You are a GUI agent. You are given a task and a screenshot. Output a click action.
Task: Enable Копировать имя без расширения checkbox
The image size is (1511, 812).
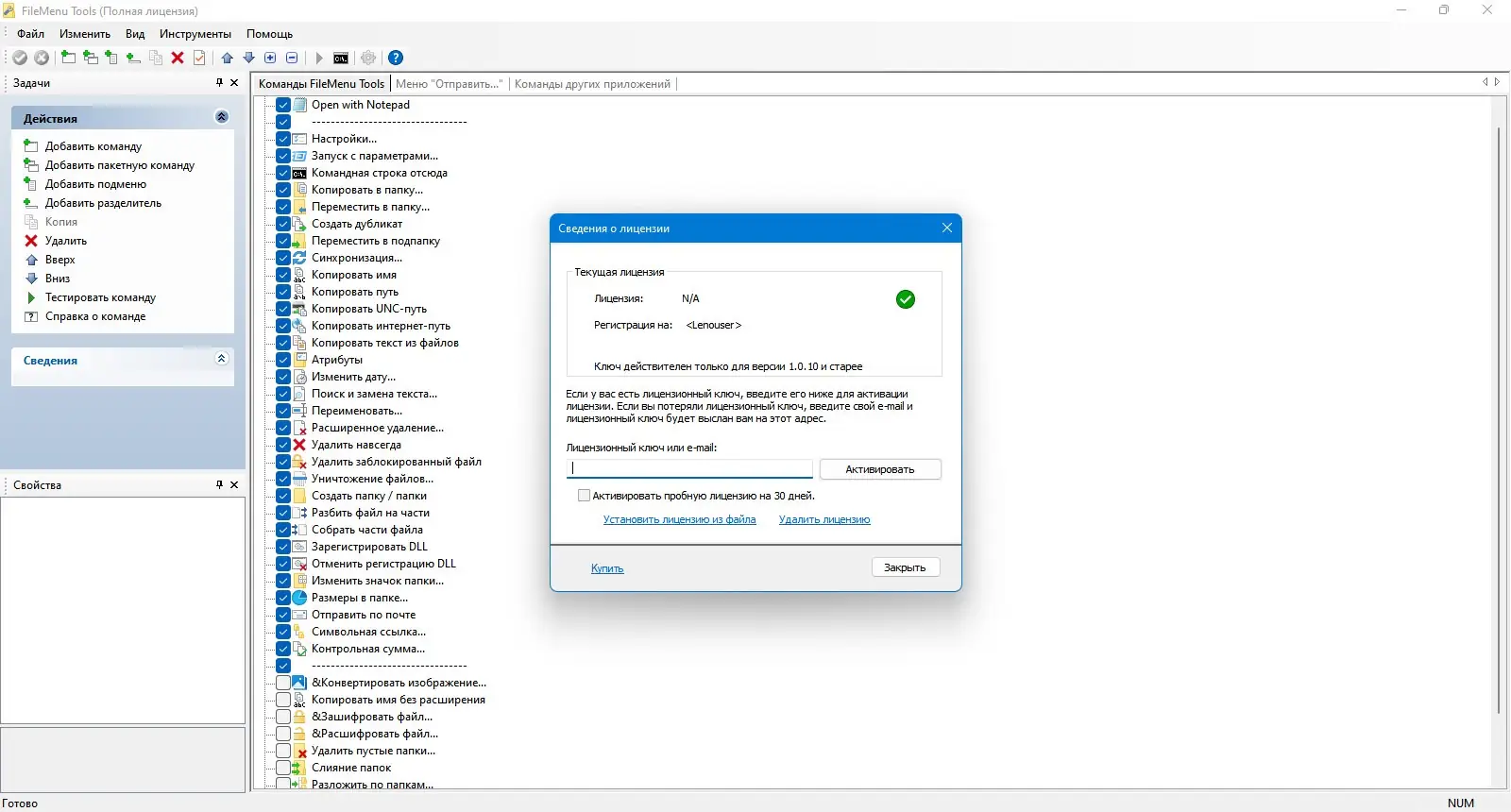pos(283,700)
